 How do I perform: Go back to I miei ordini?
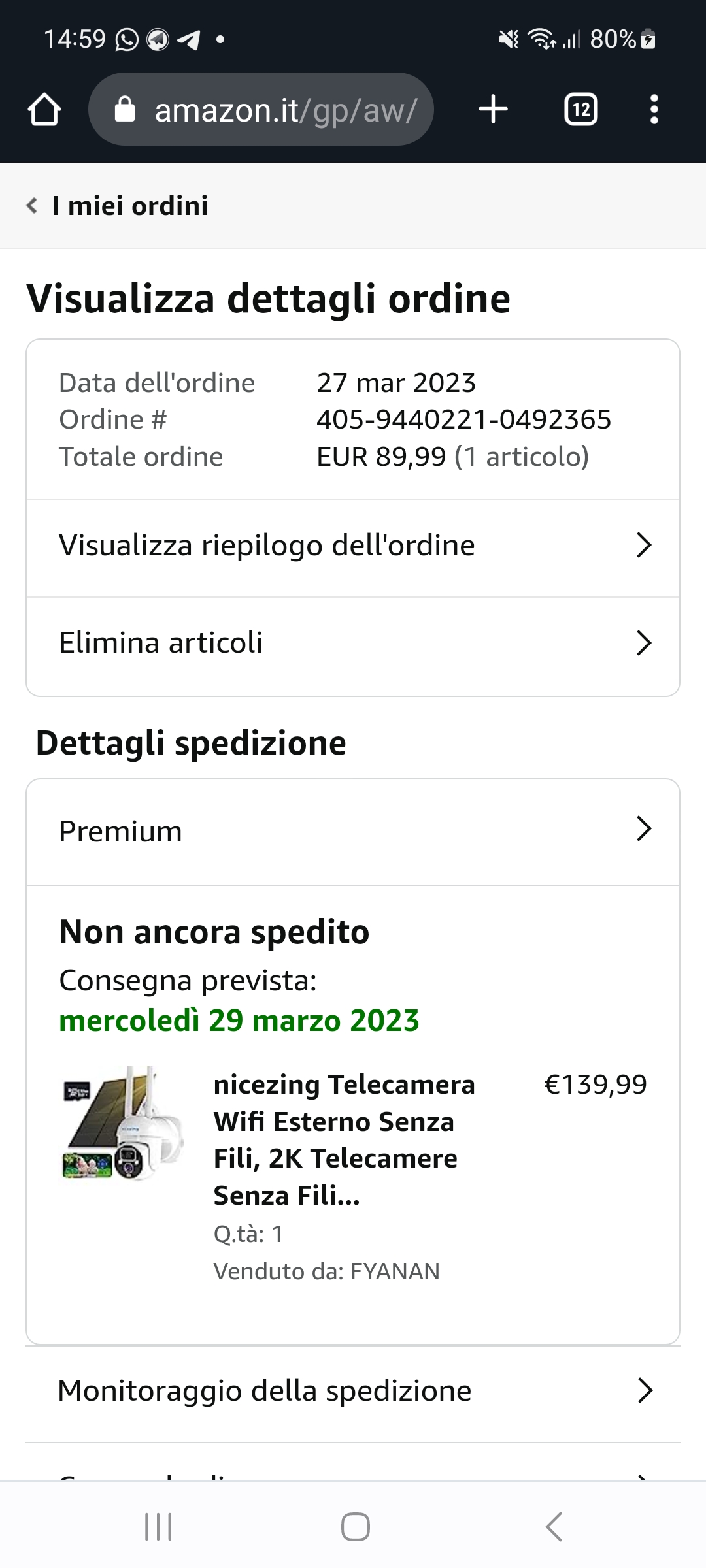(x=129, y=206)
